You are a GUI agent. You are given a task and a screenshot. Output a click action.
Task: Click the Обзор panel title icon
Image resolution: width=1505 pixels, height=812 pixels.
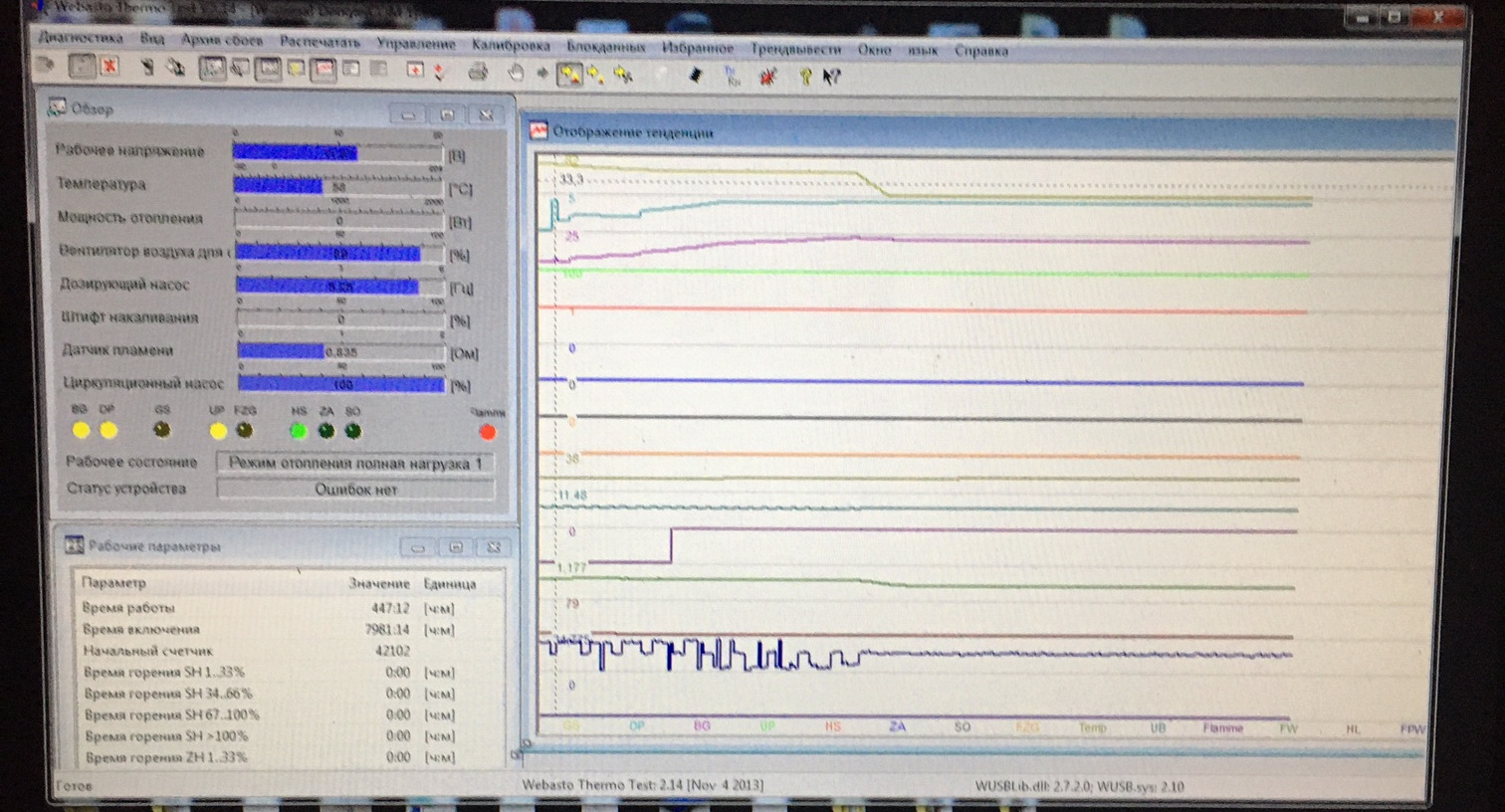tap(57, 106)
